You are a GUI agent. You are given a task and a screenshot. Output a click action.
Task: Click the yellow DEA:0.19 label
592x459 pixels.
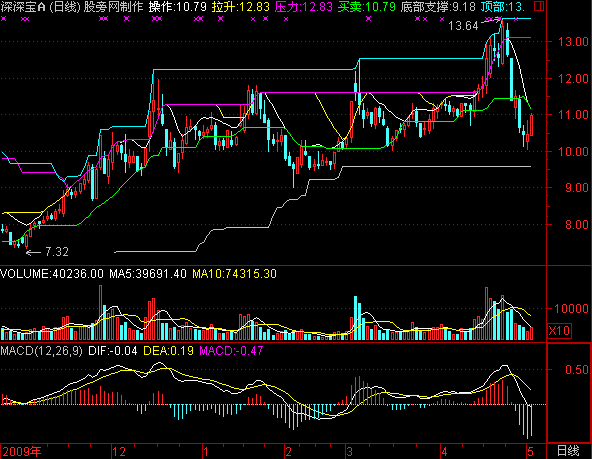(168, 351)
